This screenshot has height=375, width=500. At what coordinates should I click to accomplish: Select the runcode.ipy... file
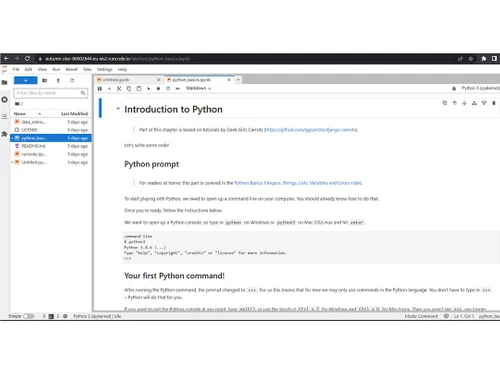51,154
